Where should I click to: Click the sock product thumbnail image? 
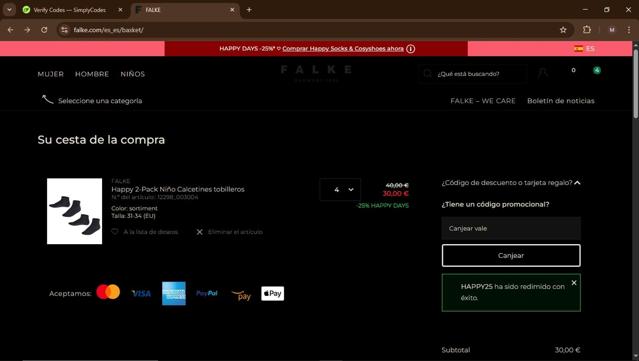(74, 211)
